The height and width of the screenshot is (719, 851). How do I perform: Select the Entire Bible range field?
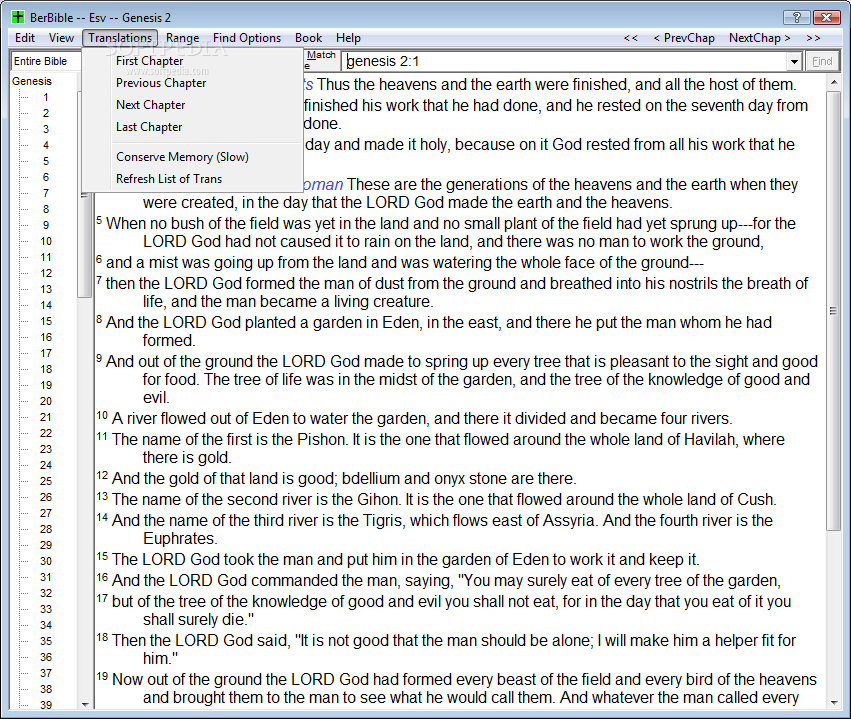[x=46, y=61]
